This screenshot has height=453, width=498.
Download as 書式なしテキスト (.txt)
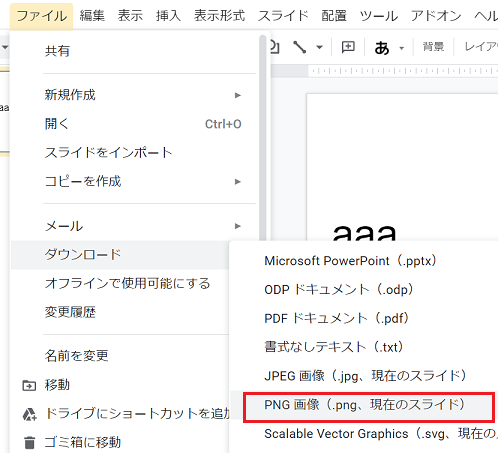(364, 347)
